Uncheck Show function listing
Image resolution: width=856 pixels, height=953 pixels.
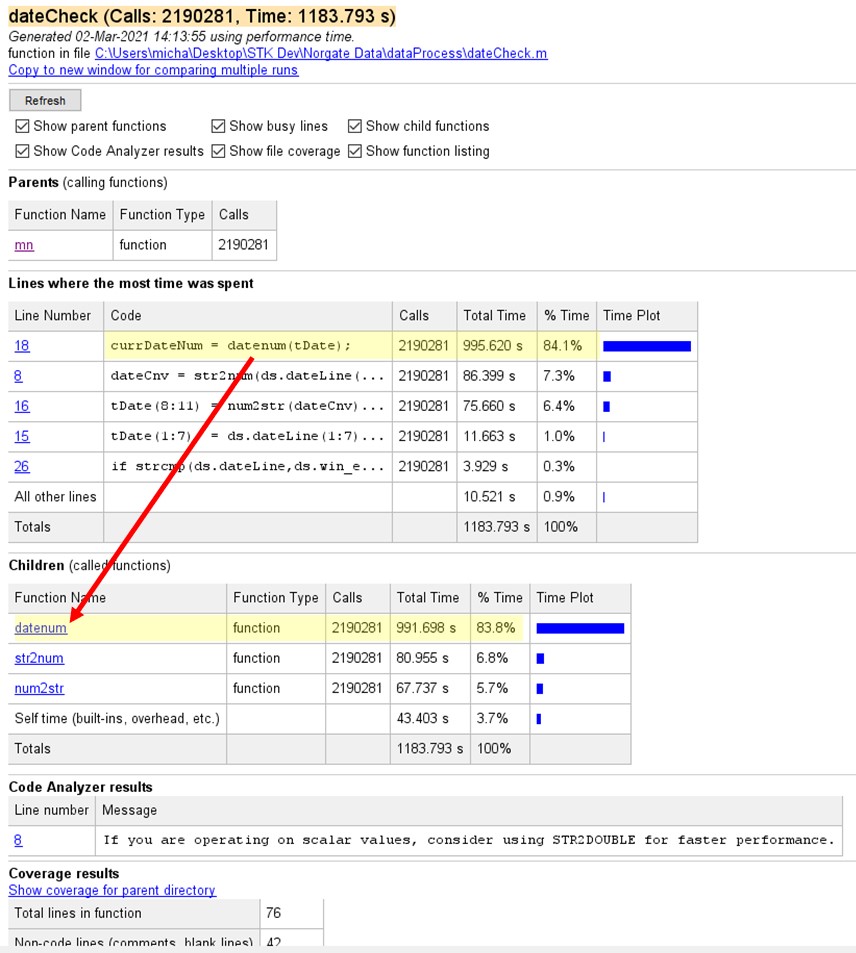pyautogui.click(x=355, y=152)
